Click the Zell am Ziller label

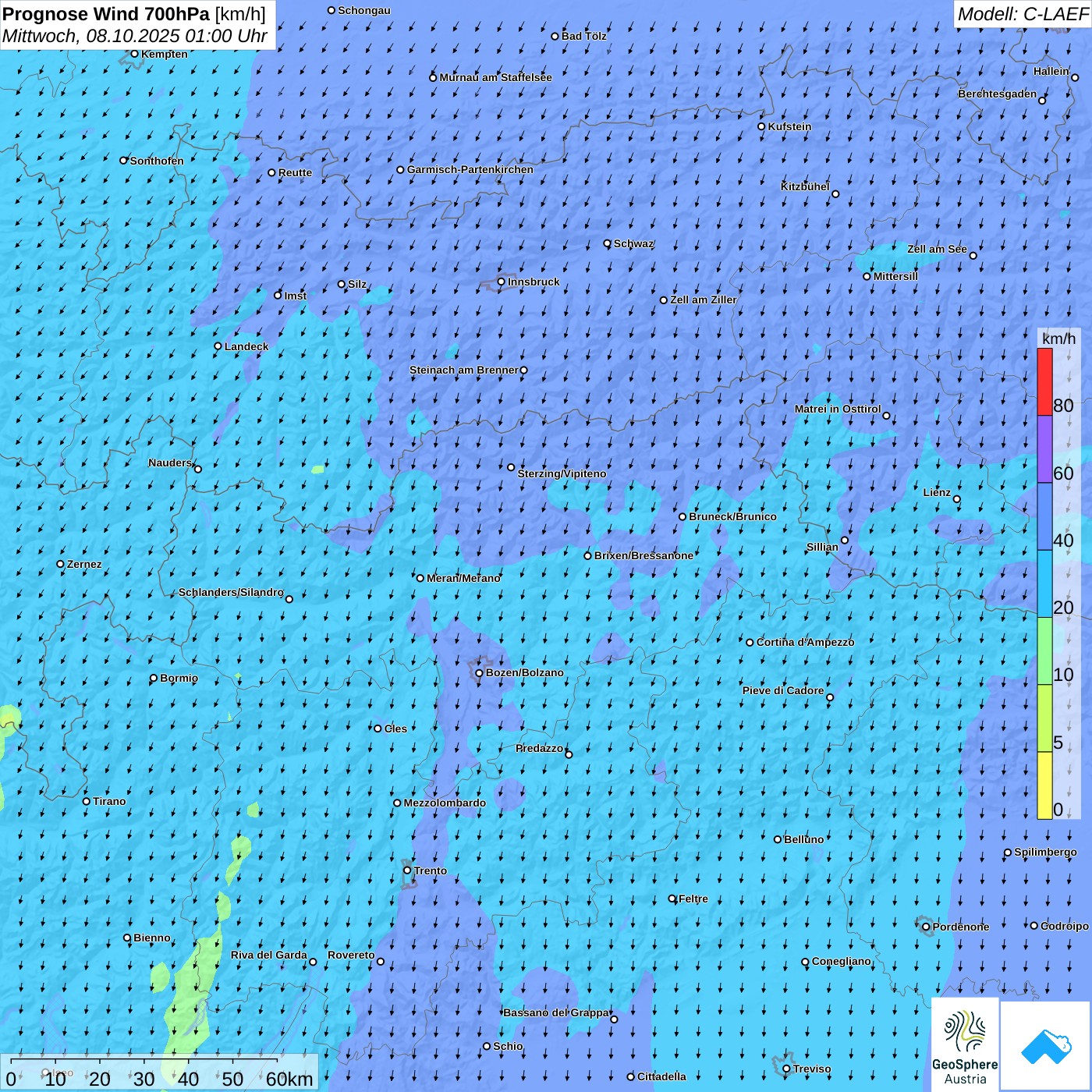click(704, 300)
